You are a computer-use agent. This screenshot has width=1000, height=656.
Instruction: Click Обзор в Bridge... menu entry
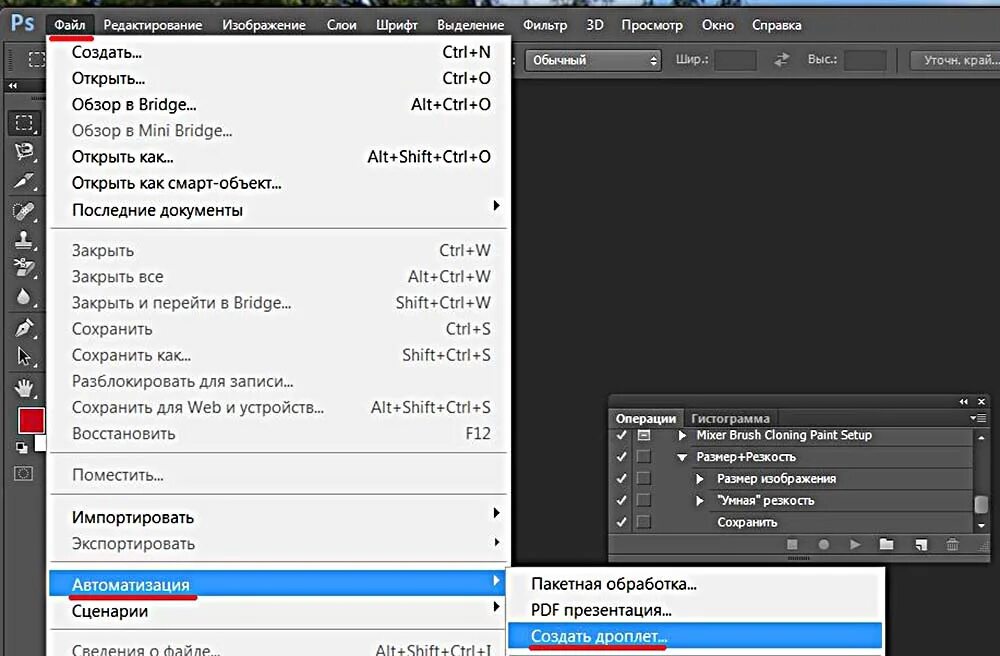point(277,105)
